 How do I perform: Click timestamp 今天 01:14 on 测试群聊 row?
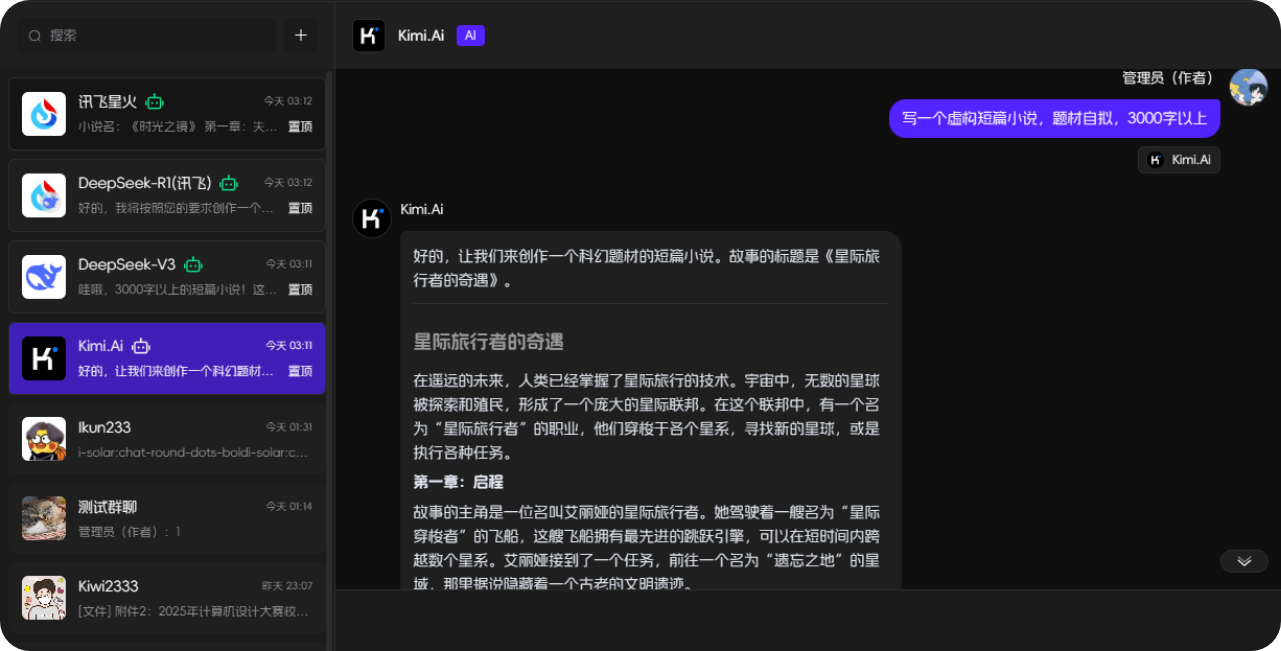289,507
